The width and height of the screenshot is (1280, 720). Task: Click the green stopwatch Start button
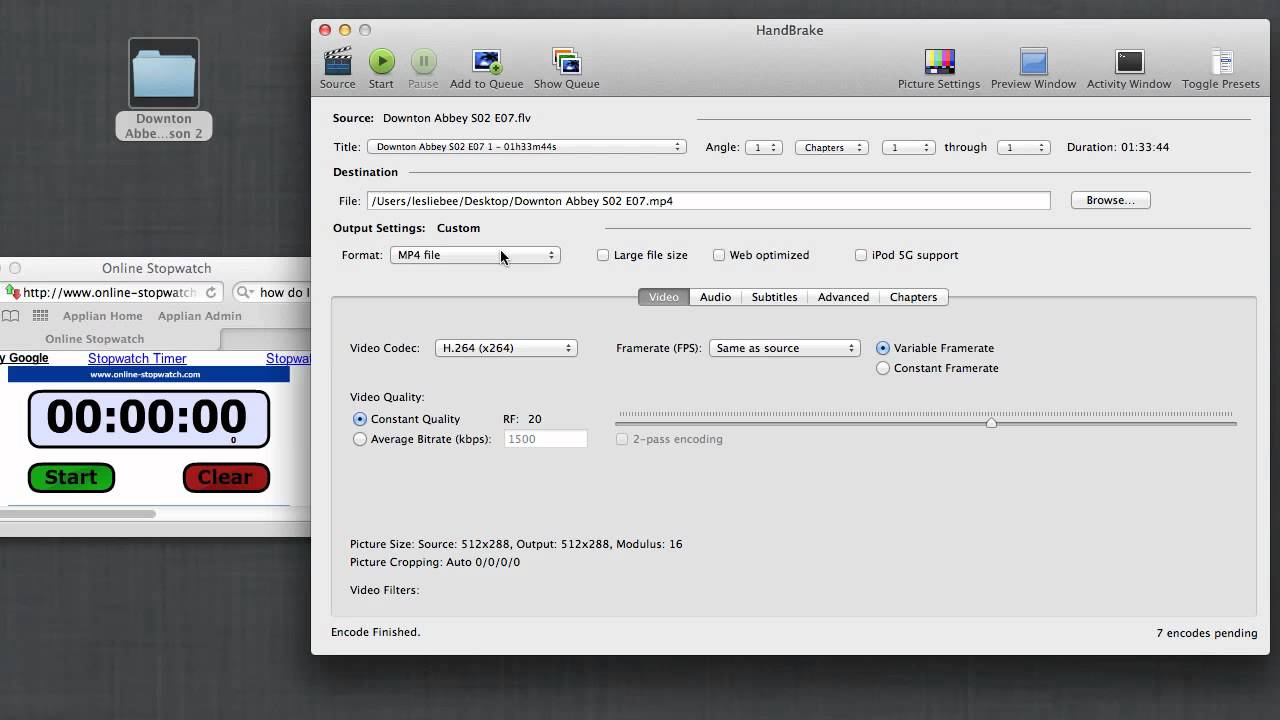71,478
